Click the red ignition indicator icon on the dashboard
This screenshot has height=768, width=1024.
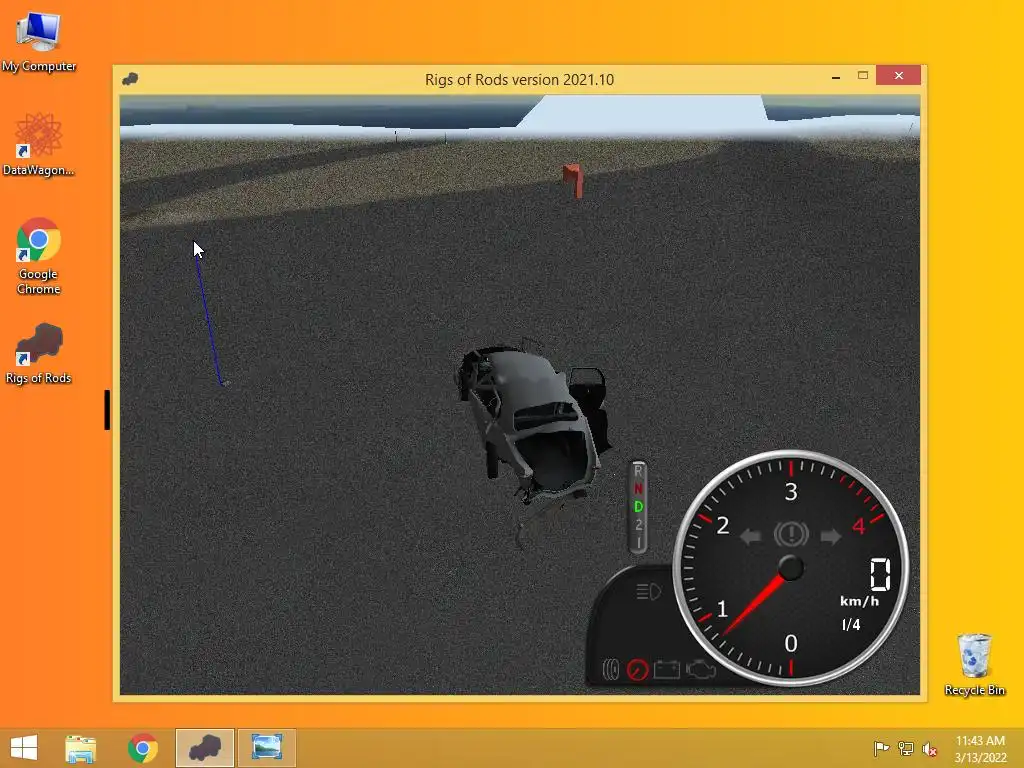637,670
